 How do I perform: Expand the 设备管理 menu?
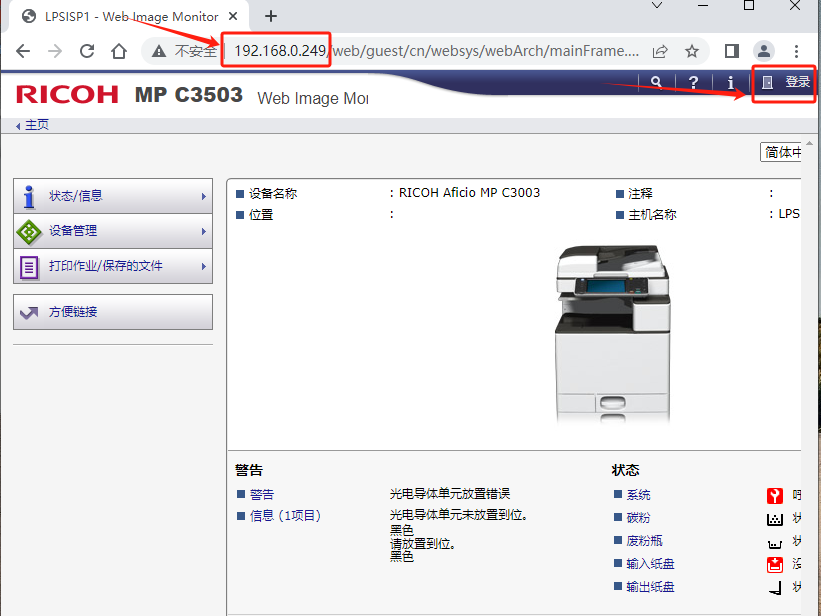coord(113,231)
